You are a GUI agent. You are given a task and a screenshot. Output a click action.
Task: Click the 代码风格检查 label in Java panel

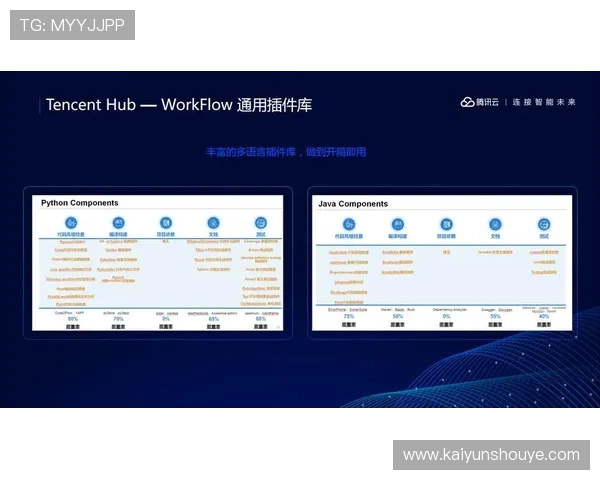click(349, 236)
